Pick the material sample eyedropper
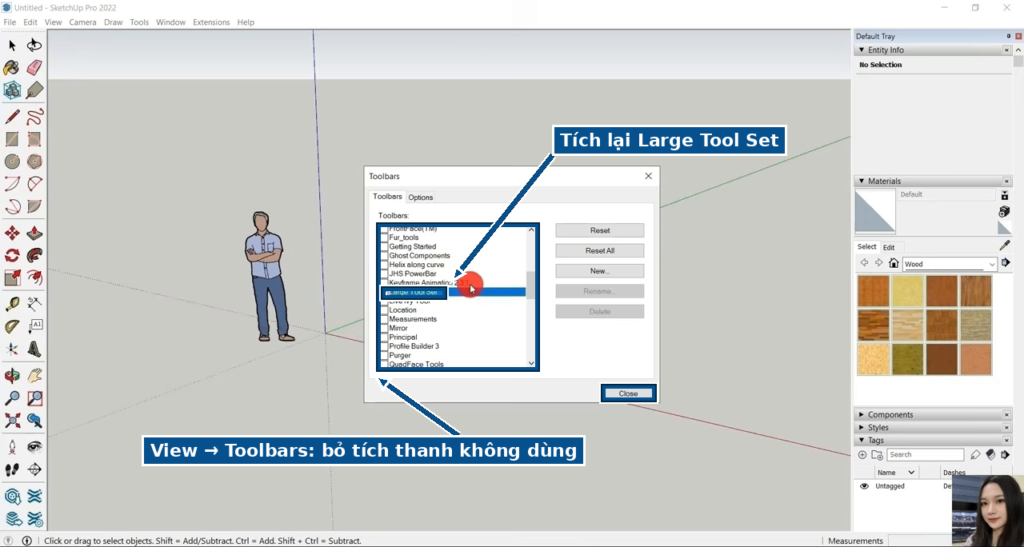Screen dimensions: 1024x547 1004,245
